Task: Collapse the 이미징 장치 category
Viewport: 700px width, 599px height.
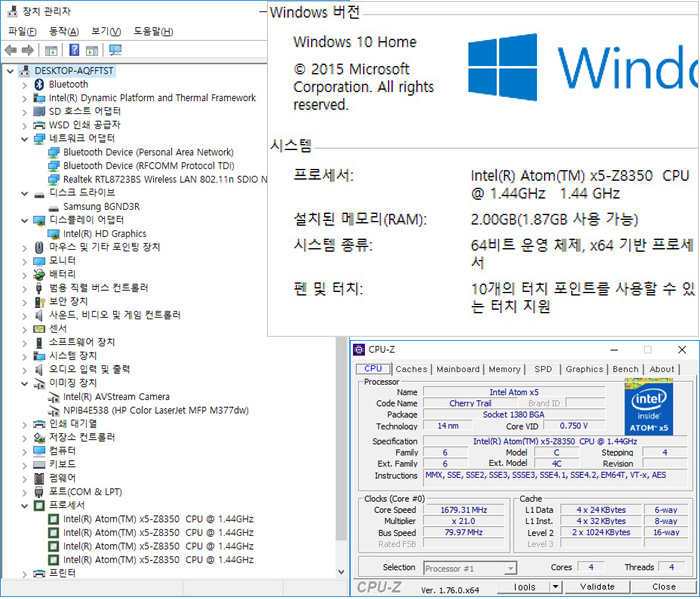Action: [x=25, y=383]
